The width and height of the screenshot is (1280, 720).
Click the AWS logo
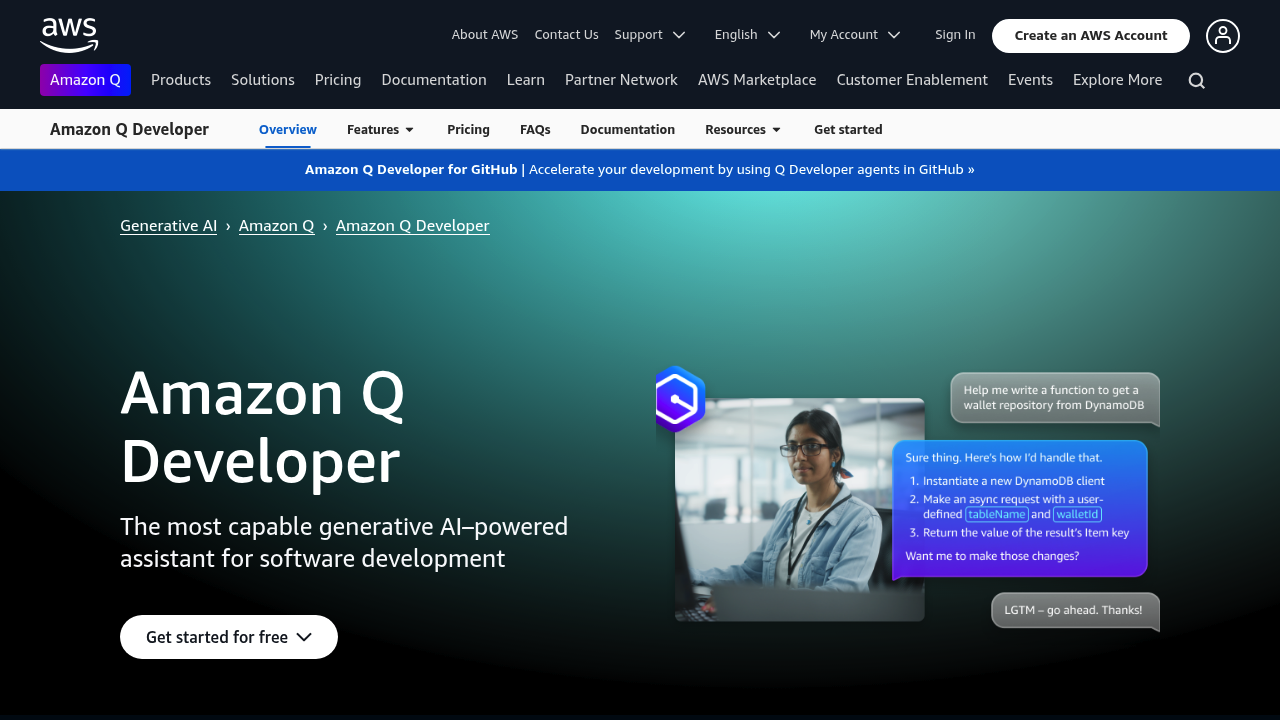[x=68, y=35]
